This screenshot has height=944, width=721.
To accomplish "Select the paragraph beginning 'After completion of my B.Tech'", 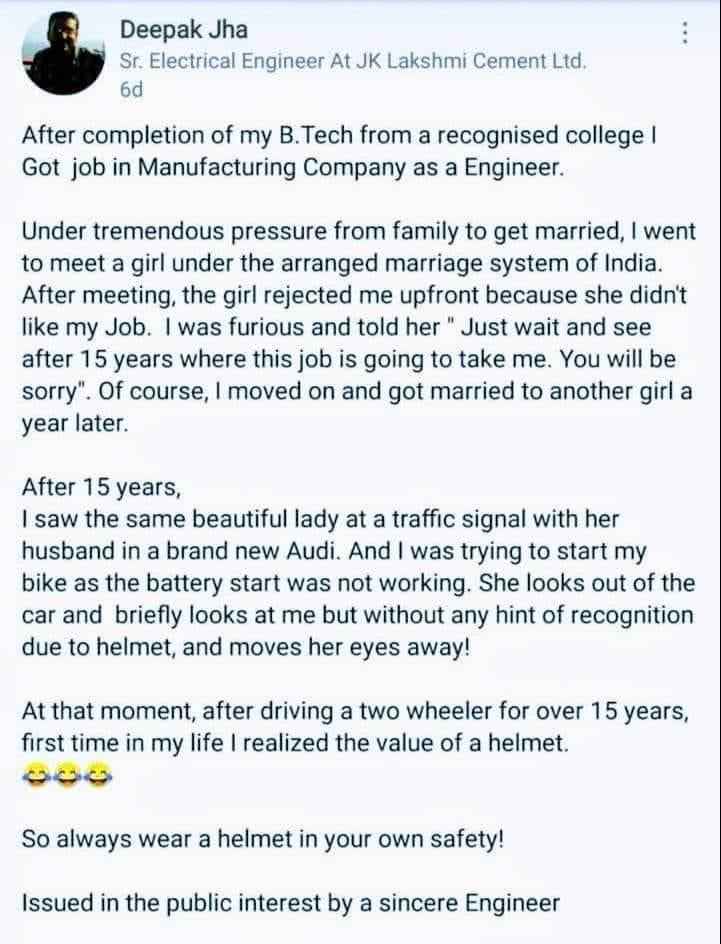I will [x=339, y=151].
